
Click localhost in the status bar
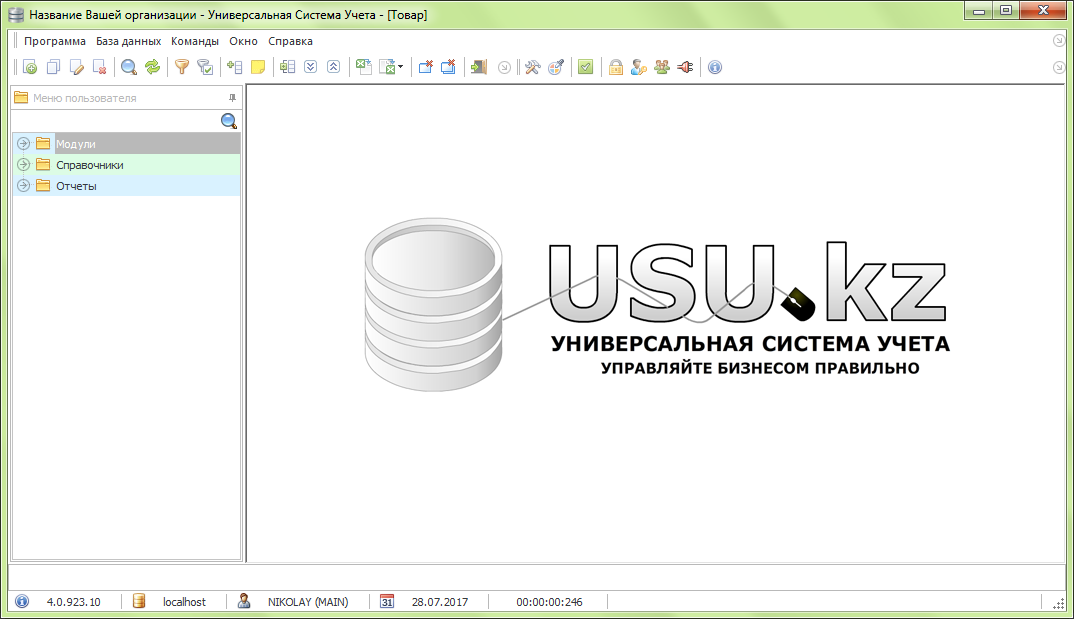184,602
